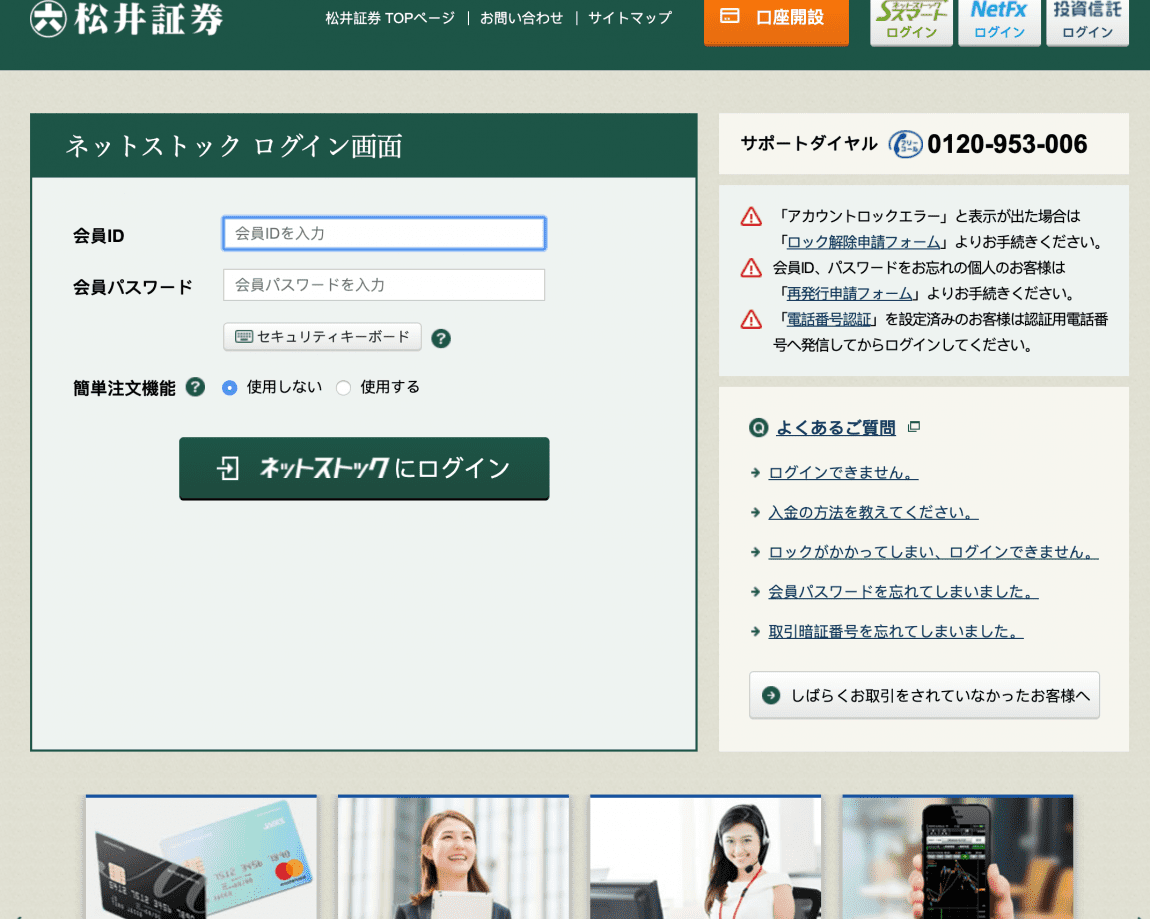The height and width of the screenshot is (919, 1150).
Task: Open お問い合わせ menu link
Action: pyautogui.click(x=521, y=18)
